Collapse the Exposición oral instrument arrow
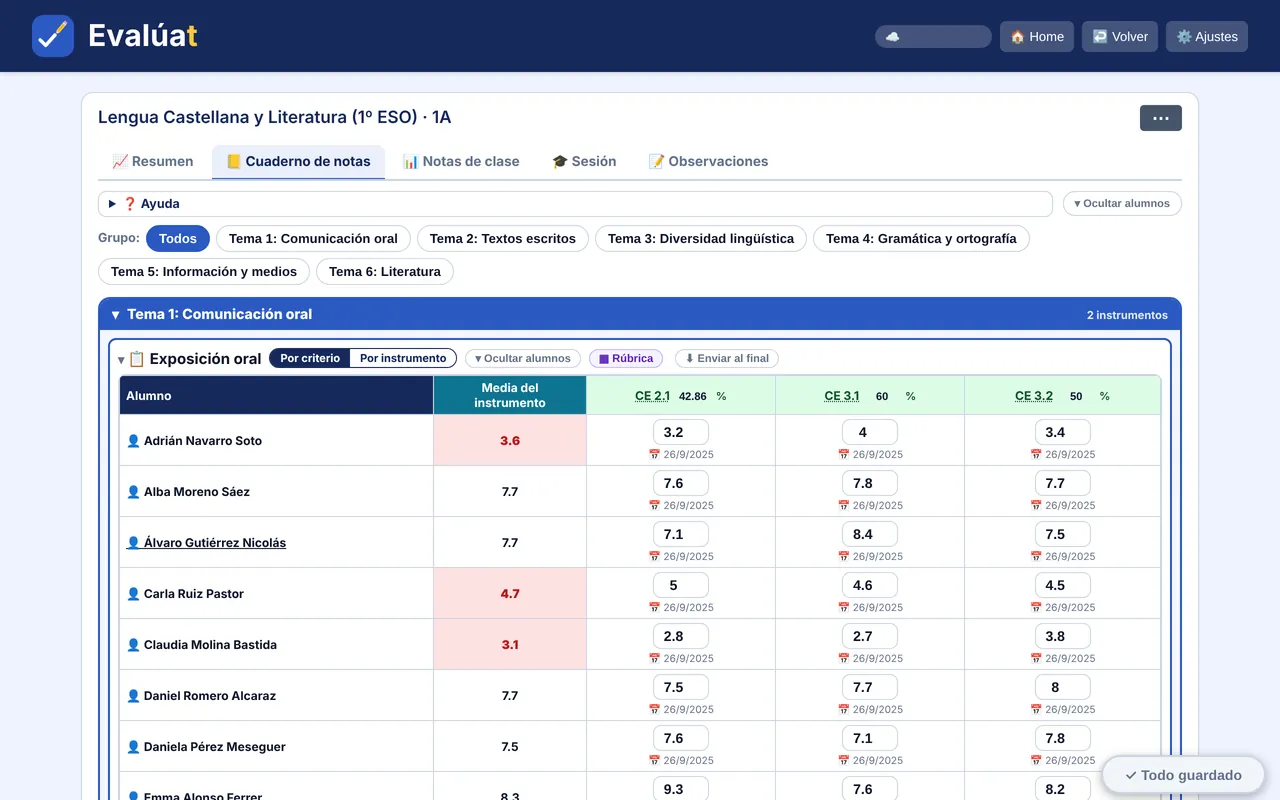 (121, 360)
